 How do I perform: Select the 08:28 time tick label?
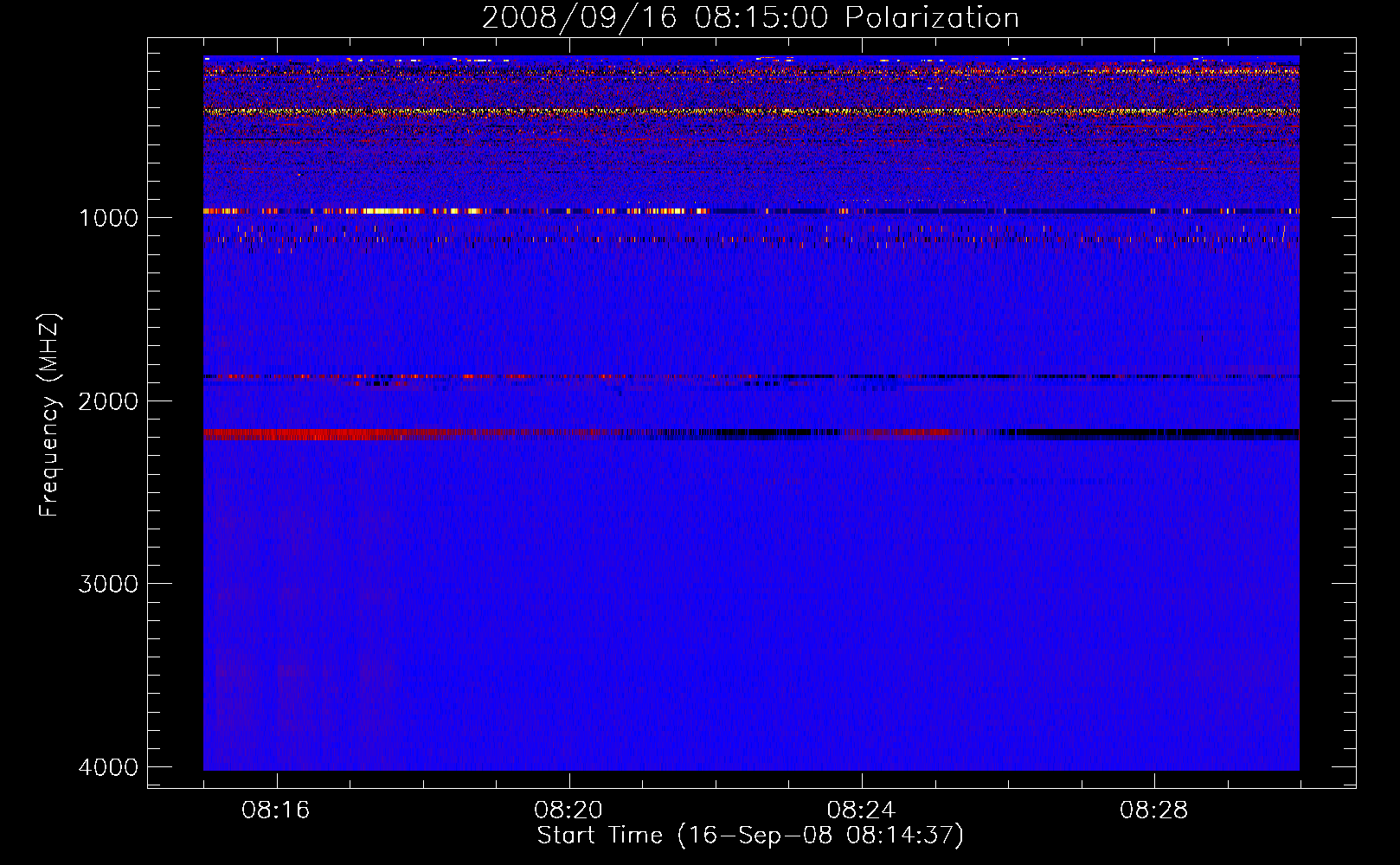coord(1153,811)
